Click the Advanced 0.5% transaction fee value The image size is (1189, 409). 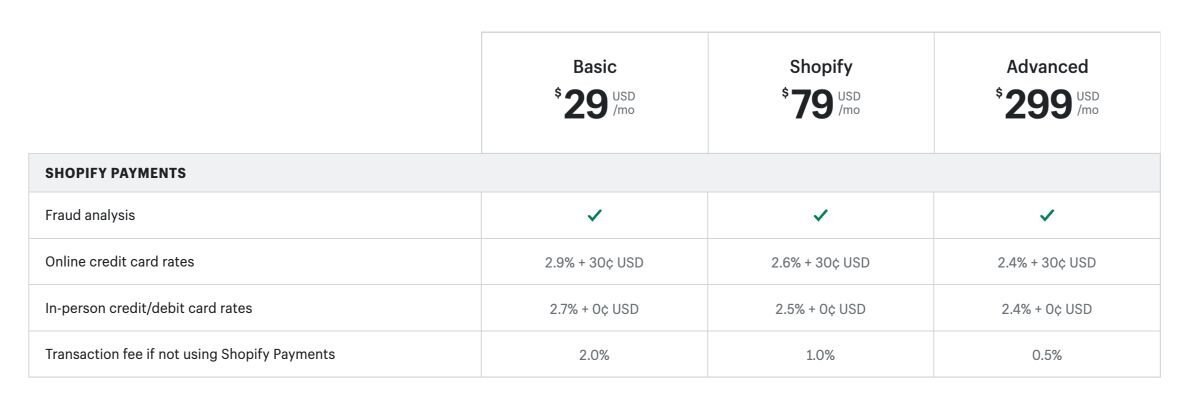1047,355
